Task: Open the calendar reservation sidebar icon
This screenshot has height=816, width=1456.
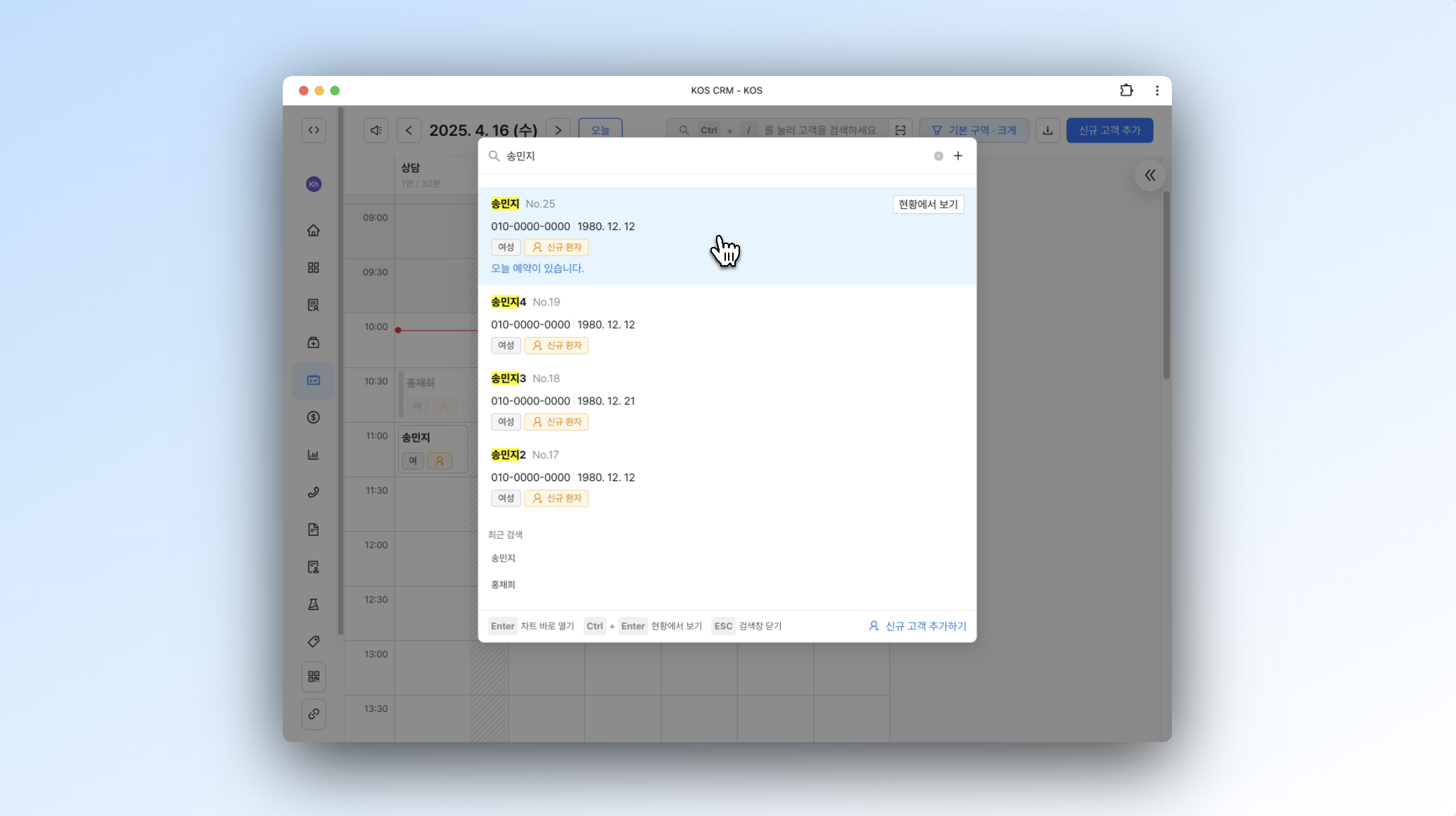Action: click(313, 380)
